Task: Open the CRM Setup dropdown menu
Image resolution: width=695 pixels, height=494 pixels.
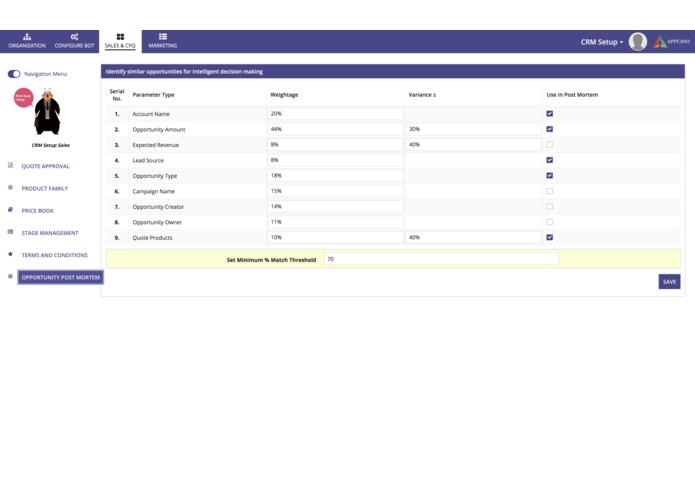Action: 601,42
